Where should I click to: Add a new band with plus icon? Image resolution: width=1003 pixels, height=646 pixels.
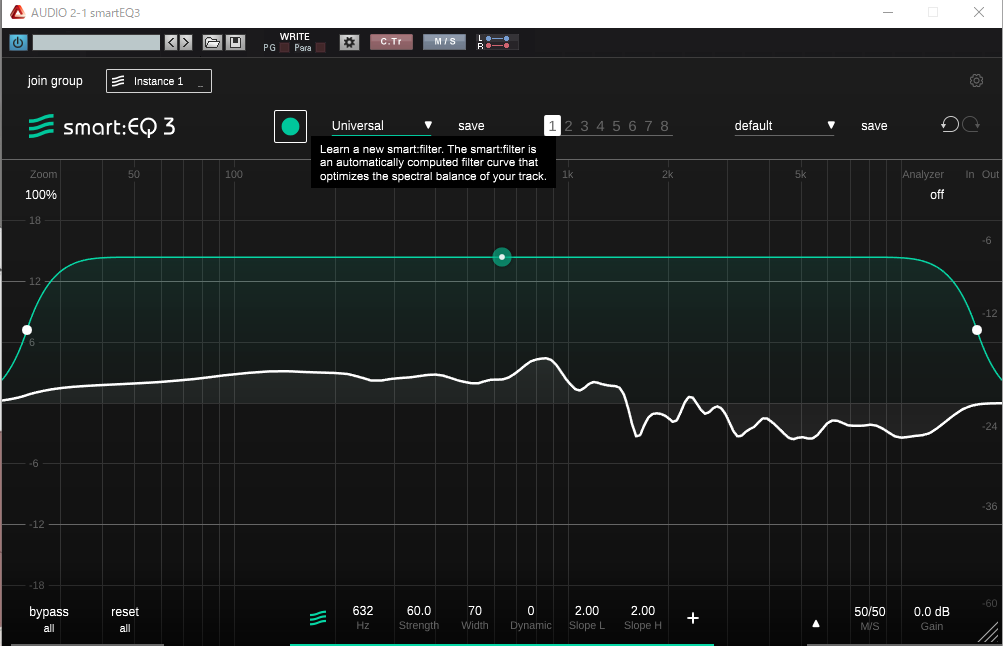pos(693,618)
